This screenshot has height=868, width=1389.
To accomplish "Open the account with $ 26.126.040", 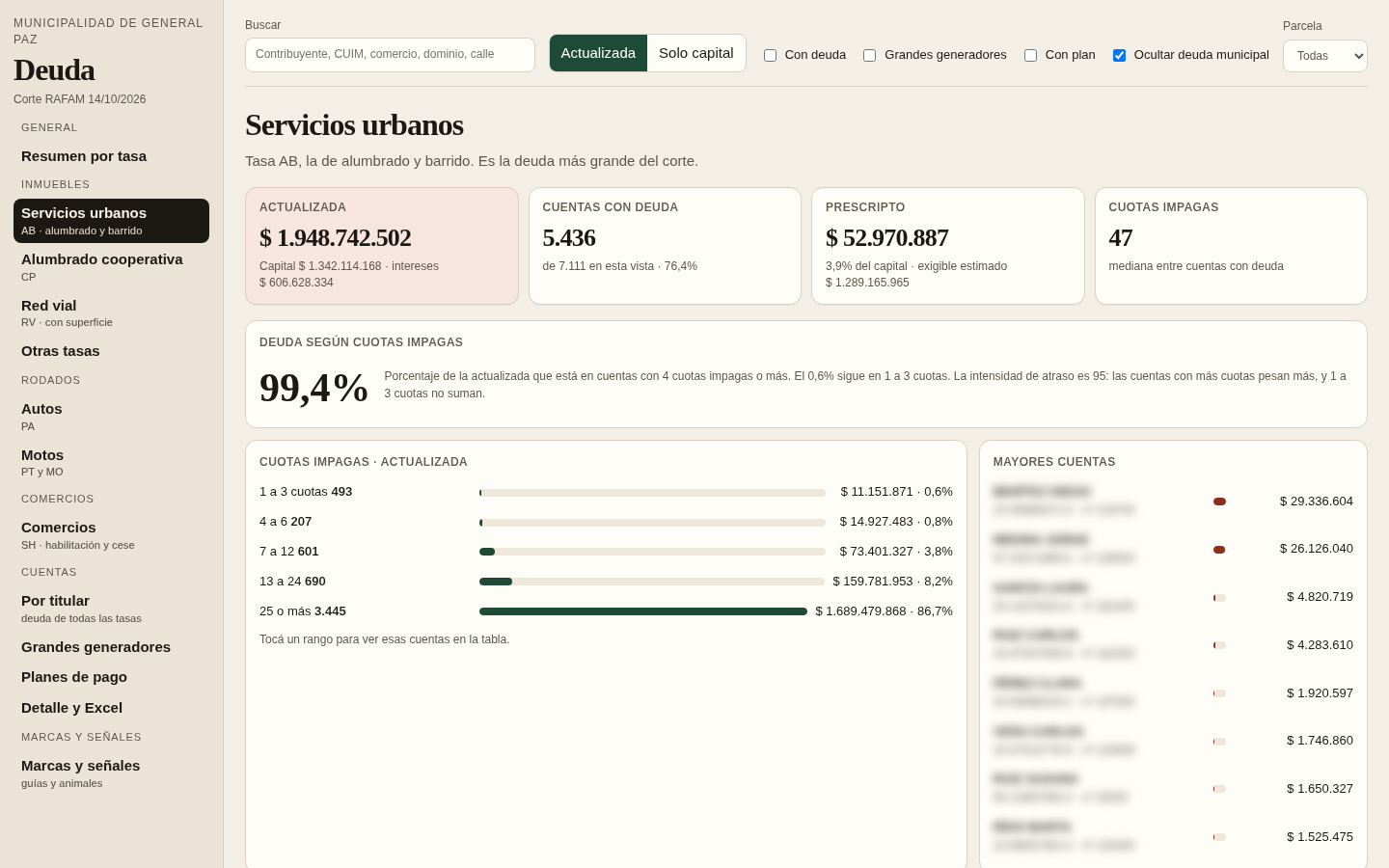I will click(x=1173, y=549).
